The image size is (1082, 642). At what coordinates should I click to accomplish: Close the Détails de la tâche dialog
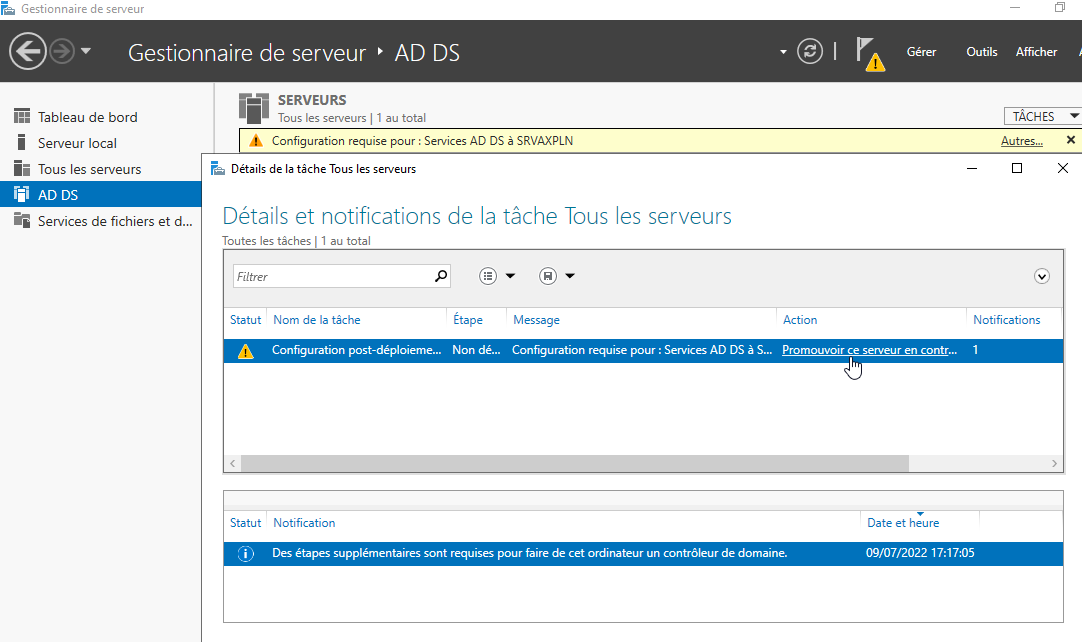(x=1063, y=168)
